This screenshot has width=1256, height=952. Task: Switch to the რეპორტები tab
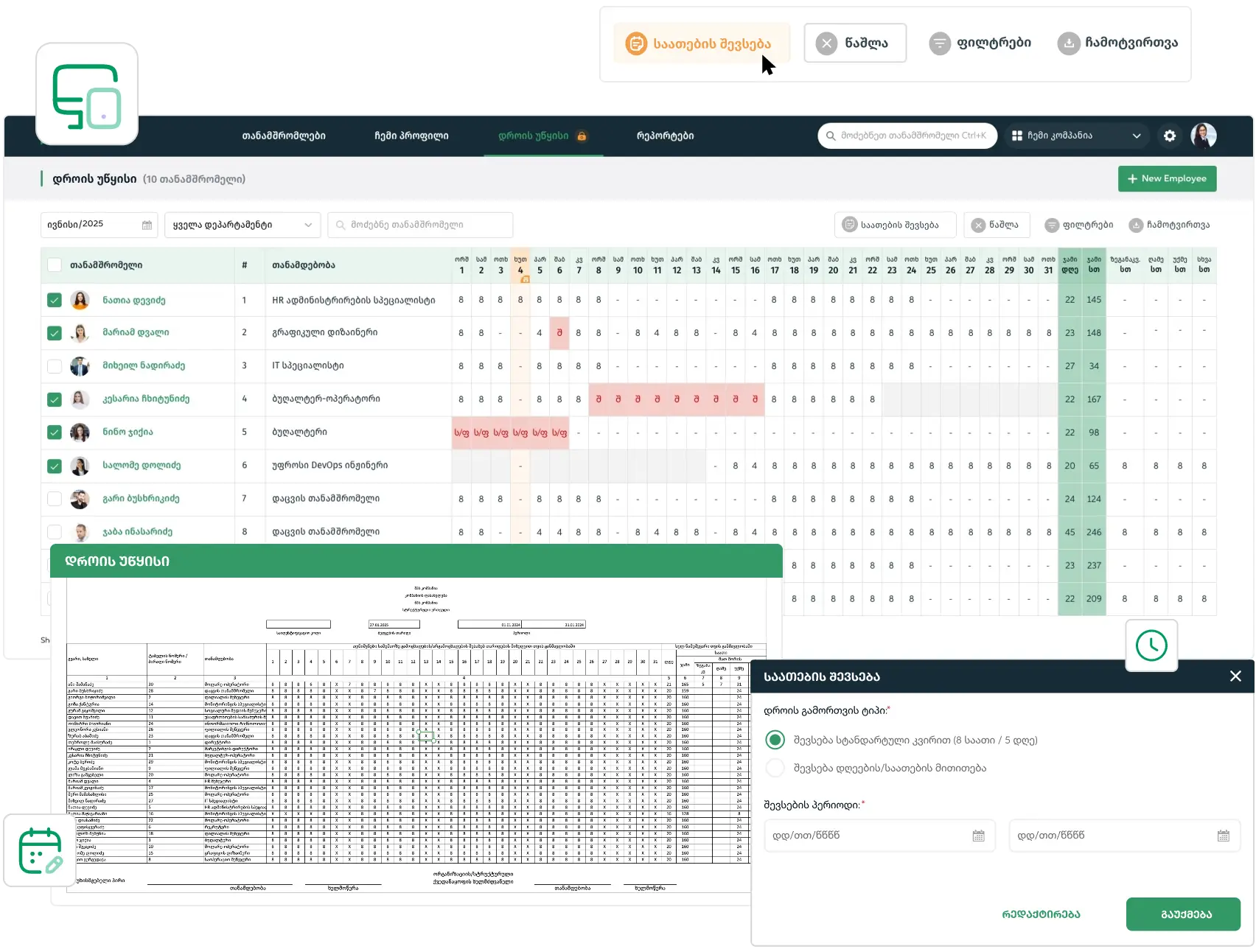665,136
